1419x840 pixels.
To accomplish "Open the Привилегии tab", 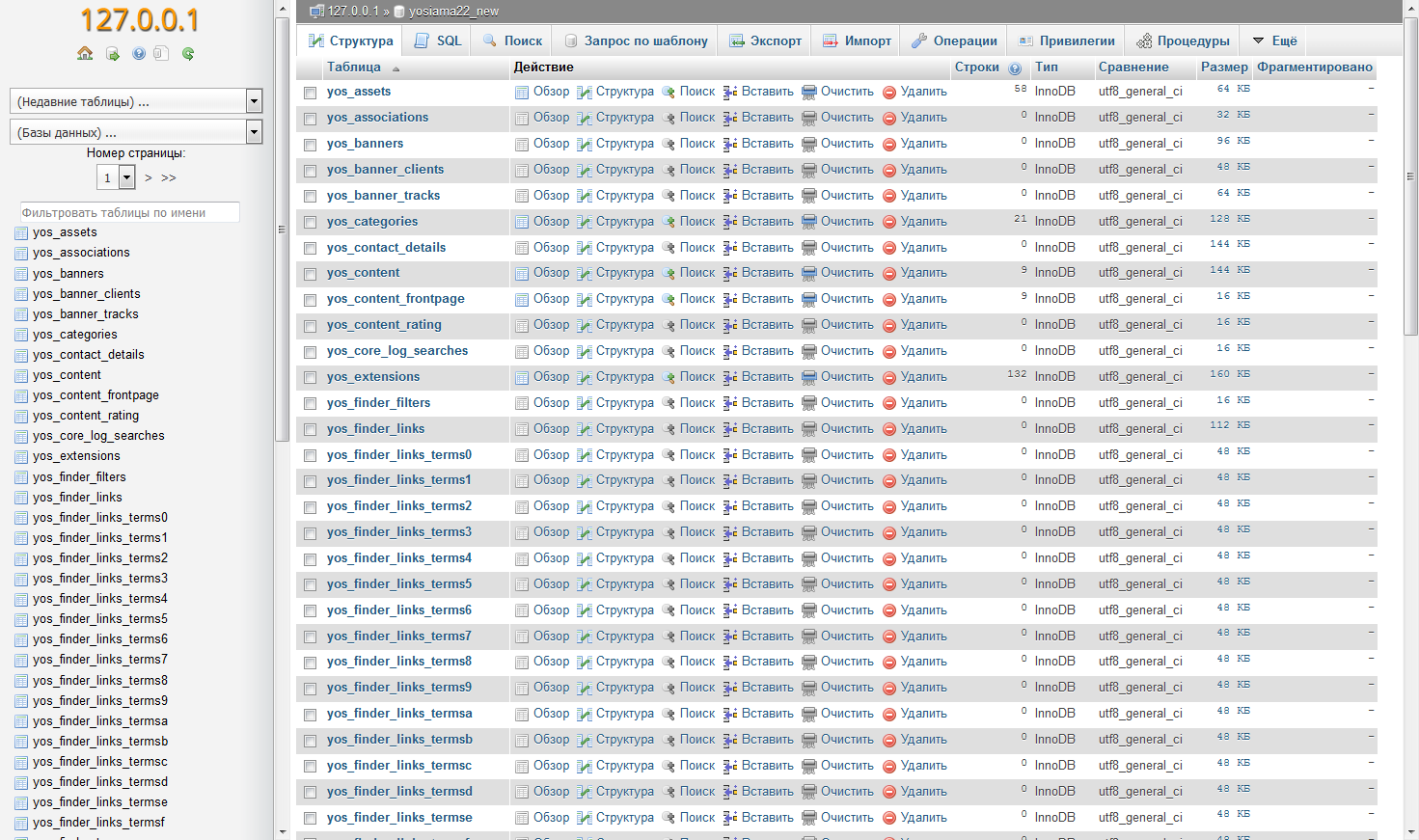I will tap(1067, 41).
